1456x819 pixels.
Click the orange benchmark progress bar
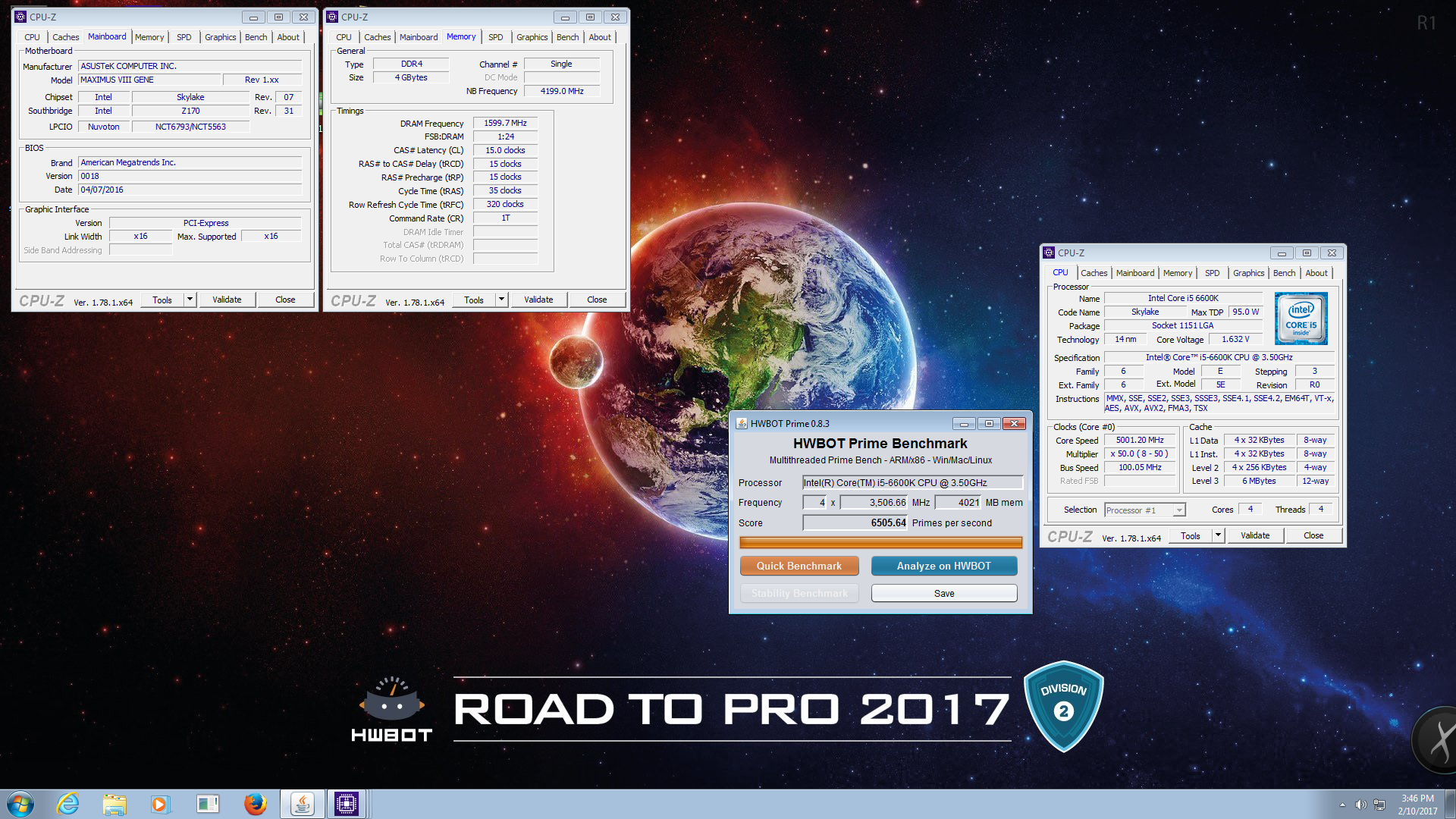pos(880,542)
